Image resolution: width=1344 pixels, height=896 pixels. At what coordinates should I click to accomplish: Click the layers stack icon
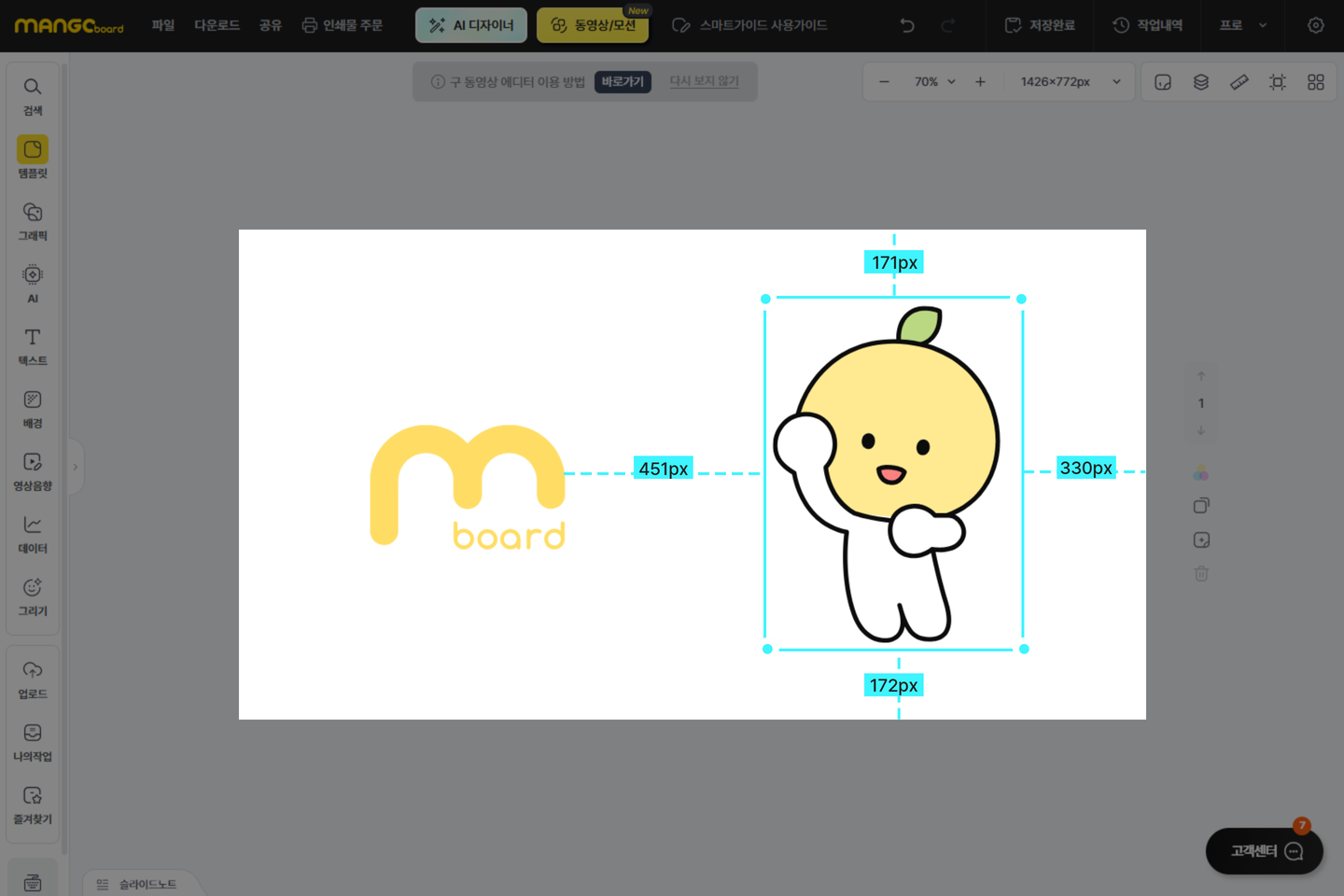1201,82
